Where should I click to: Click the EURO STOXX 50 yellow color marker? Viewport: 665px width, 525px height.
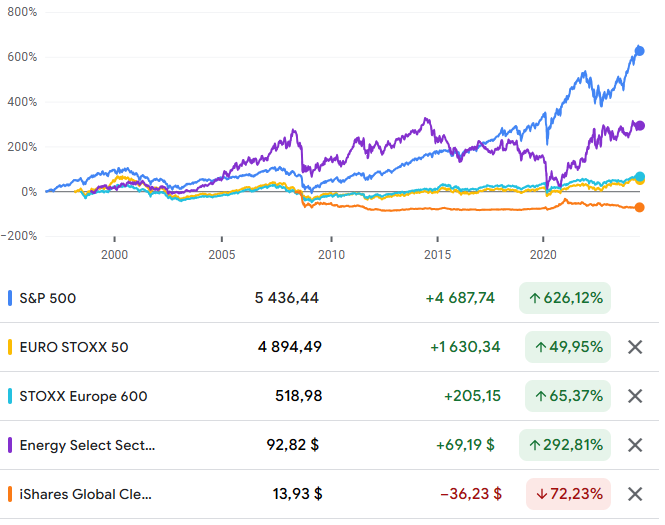(x=10, y=347)
